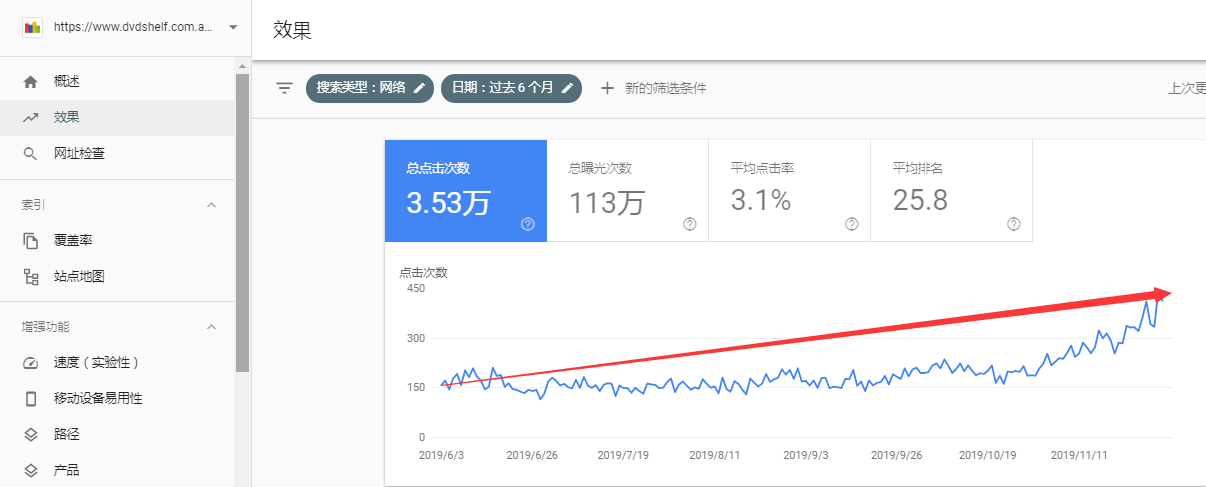The width and height of the screenshot is (1206, 487).
Task: Click 新的筛选条件 to add filter
Action: [665, 88]
